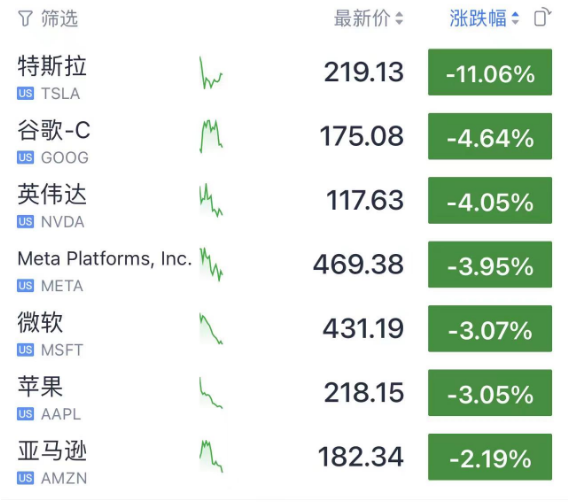The image size is (568, 504).
Task: Tap the rotate-screen icon at top right
Action: pos(542,18)
